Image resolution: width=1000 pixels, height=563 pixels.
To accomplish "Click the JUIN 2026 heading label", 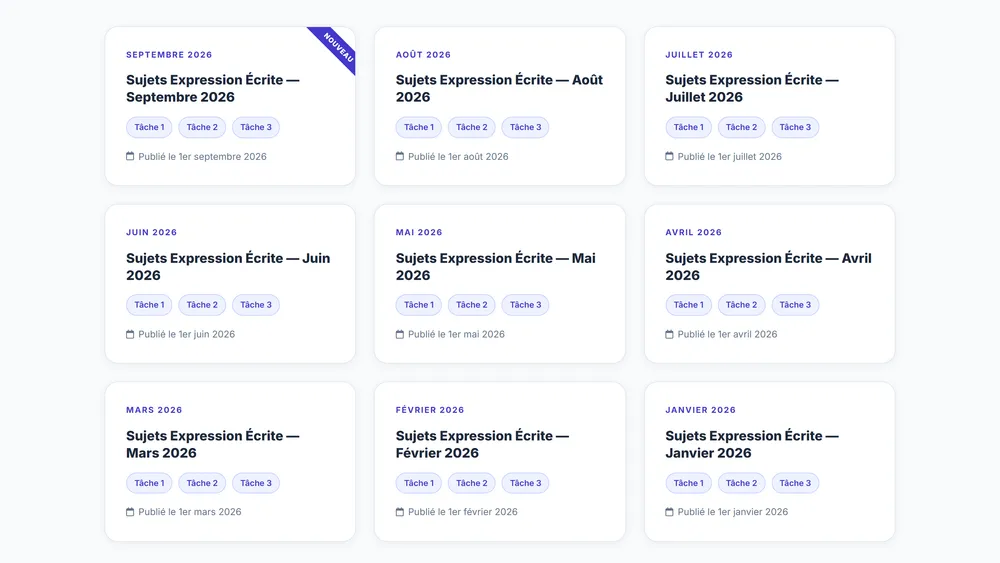I will point(151,233).
